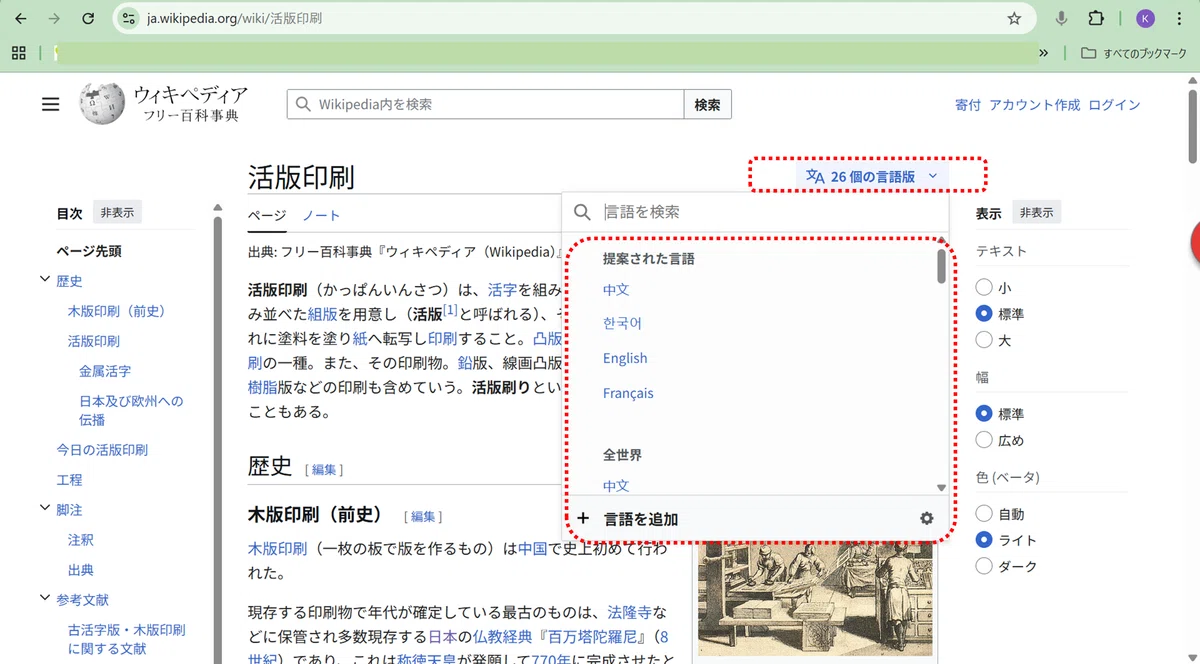
Task: Go to 注釈 in contents
Action: (x=81, y=540)
